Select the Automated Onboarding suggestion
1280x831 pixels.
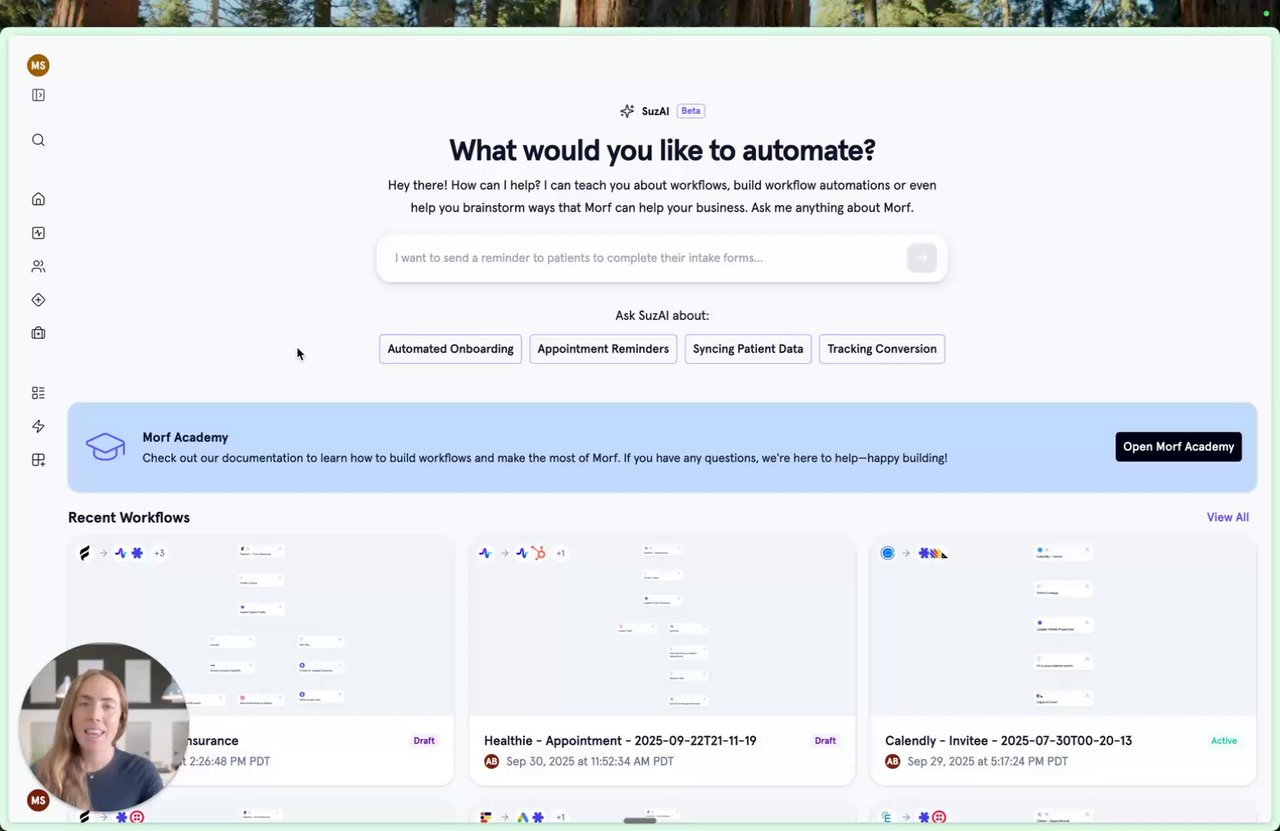click(x=450, y=349)
